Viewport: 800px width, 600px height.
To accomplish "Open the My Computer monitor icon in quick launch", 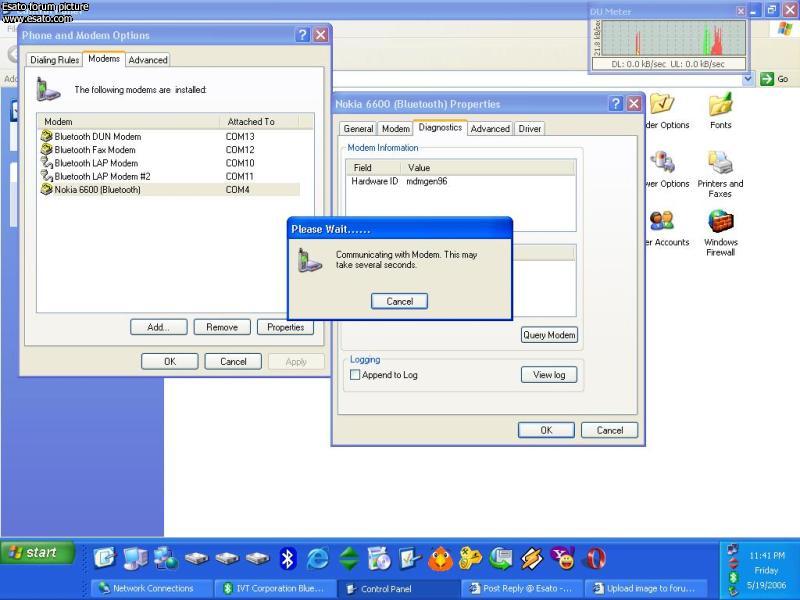I will tap(135, 559).
